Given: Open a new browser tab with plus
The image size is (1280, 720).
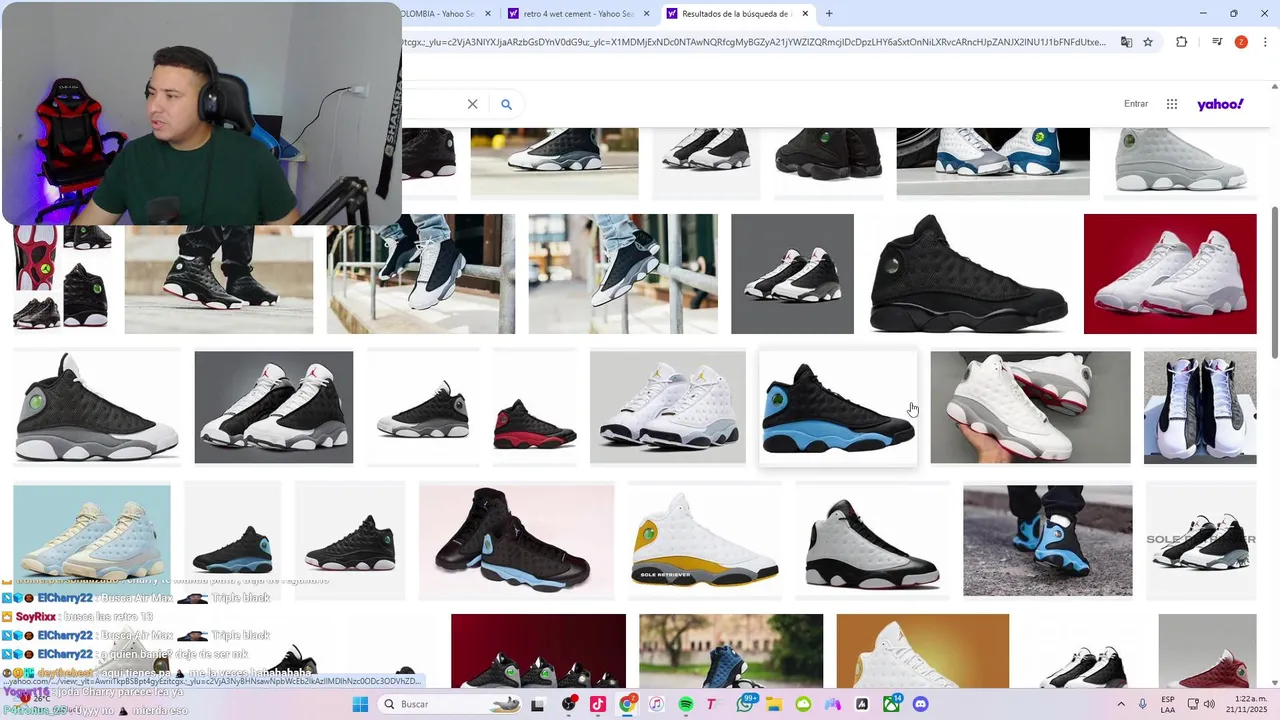Looking at the screenshot, I should [x=829, y=13].
